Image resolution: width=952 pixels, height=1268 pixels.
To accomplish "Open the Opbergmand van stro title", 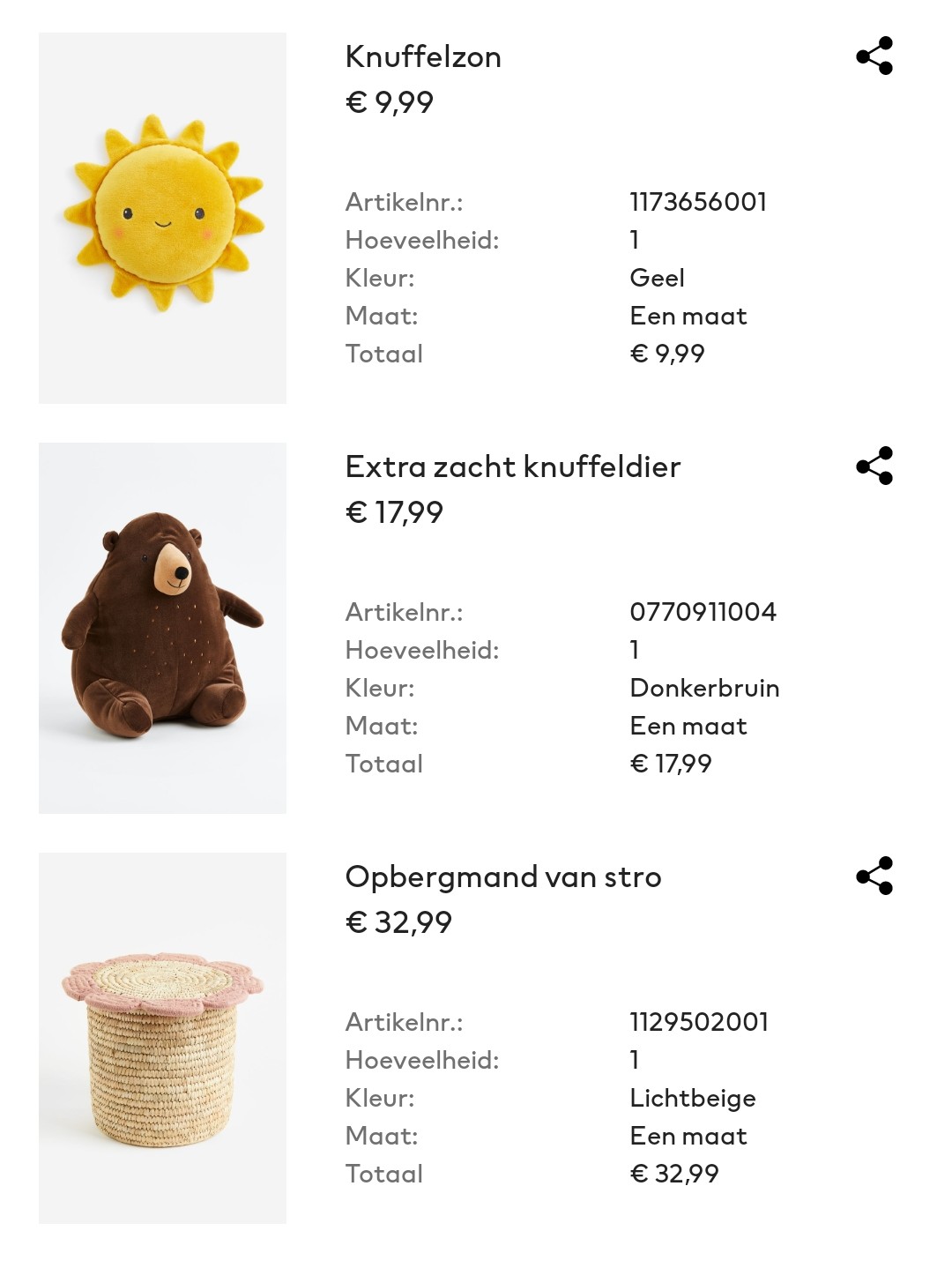I will [x=503, y=877].
